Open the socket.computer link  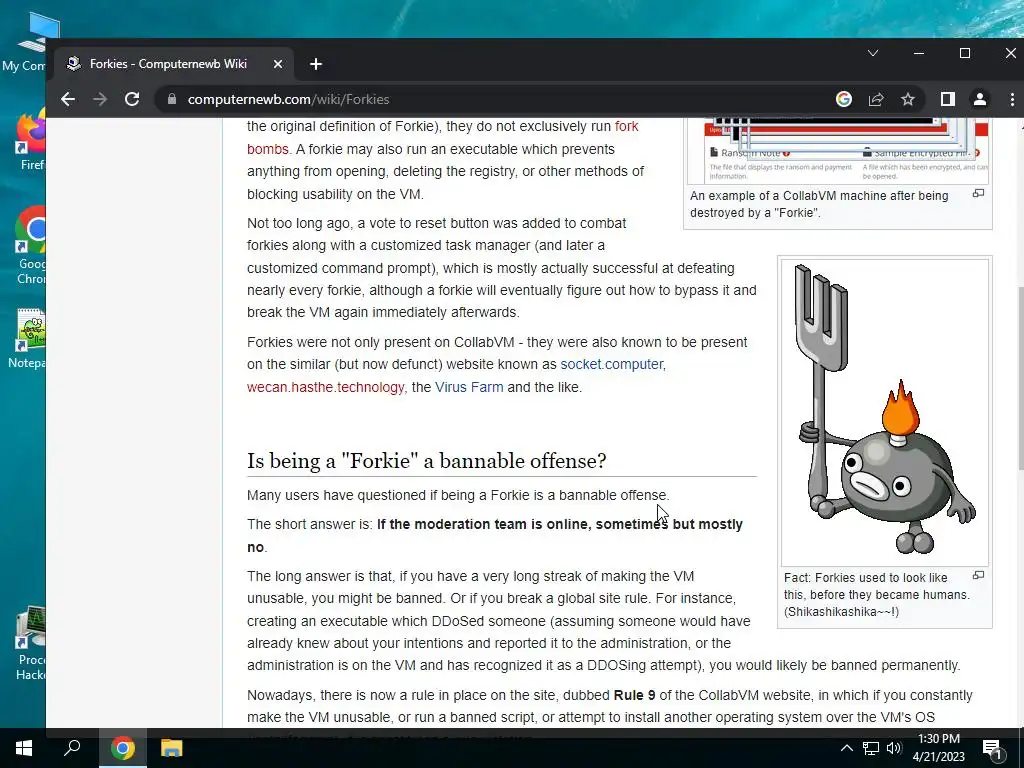click(611, 364)
